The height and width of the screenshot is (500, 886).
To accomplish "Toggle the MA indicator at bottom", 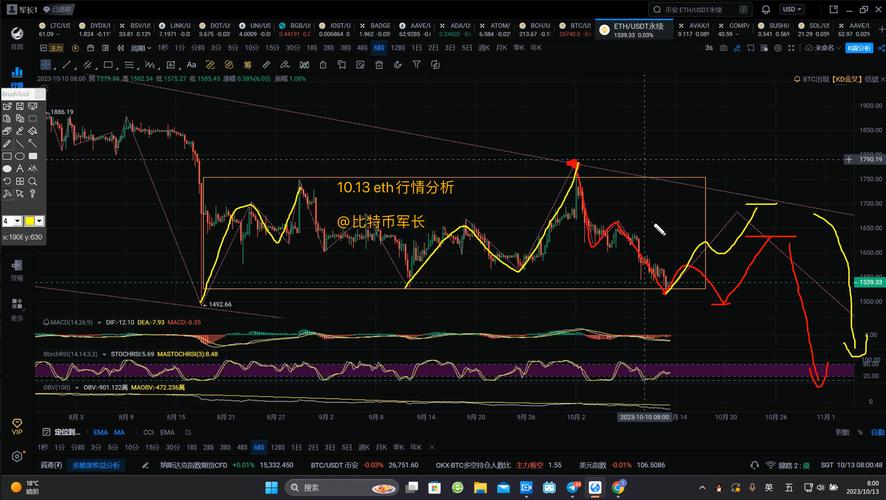I will coord(119,432).
